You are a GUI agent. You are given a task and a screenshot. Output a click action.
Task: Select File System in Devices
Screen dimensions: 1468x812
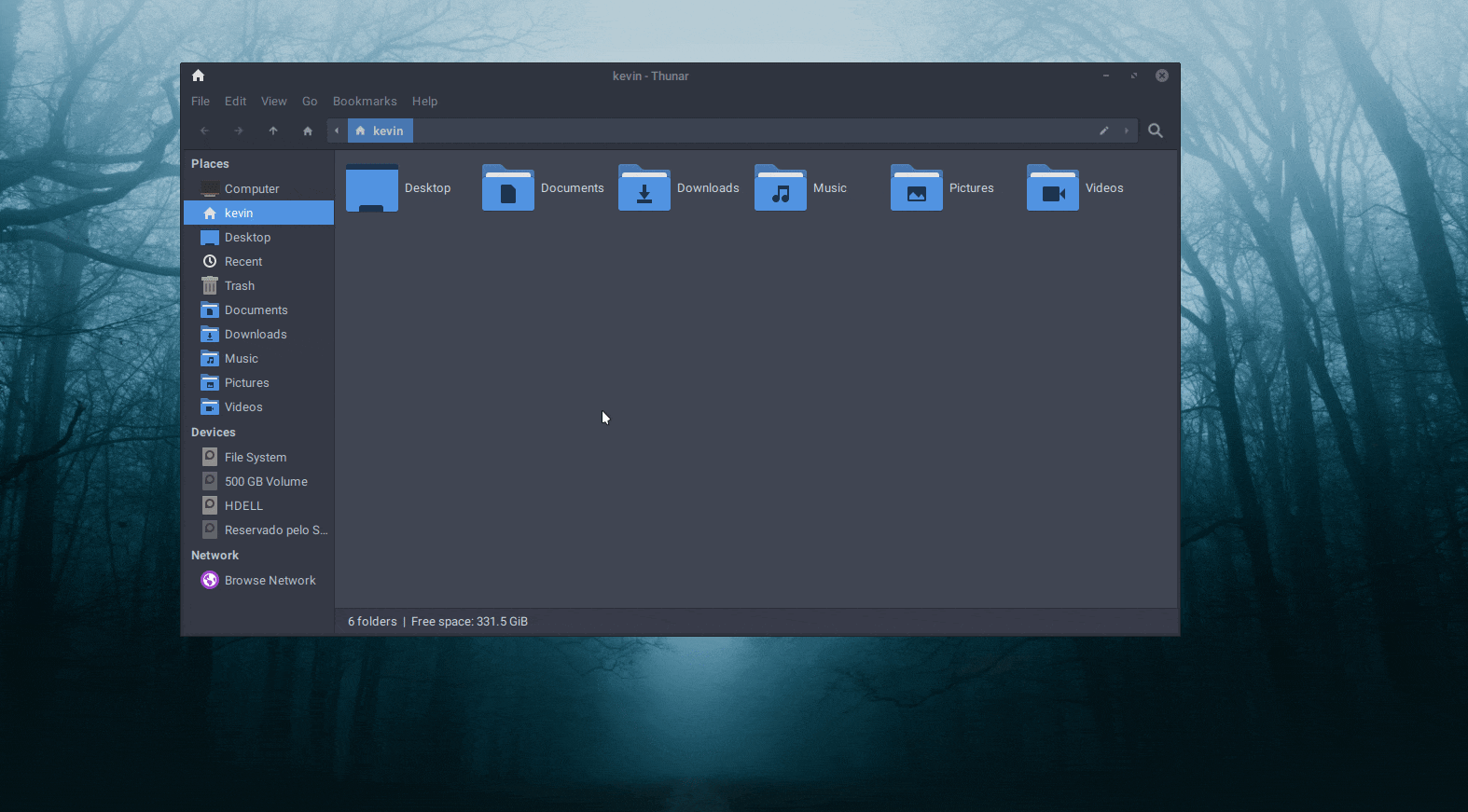[x=255, y=458]
